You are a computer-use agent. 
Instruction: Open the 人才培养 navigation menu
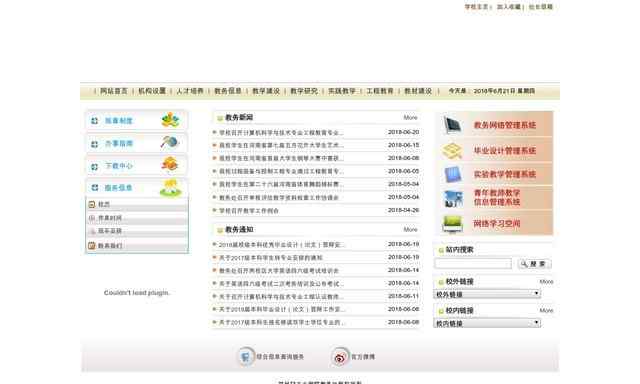(190, 91)
